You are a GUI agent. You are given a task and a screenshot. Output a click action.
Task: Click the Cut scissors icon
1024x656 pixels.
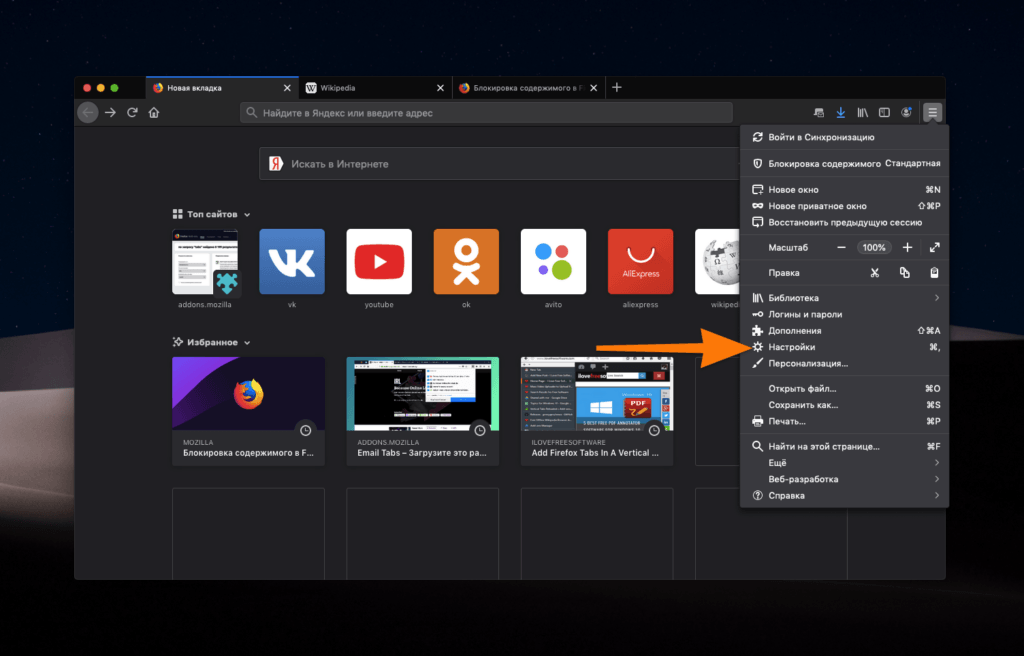click(x=874, y=272)
